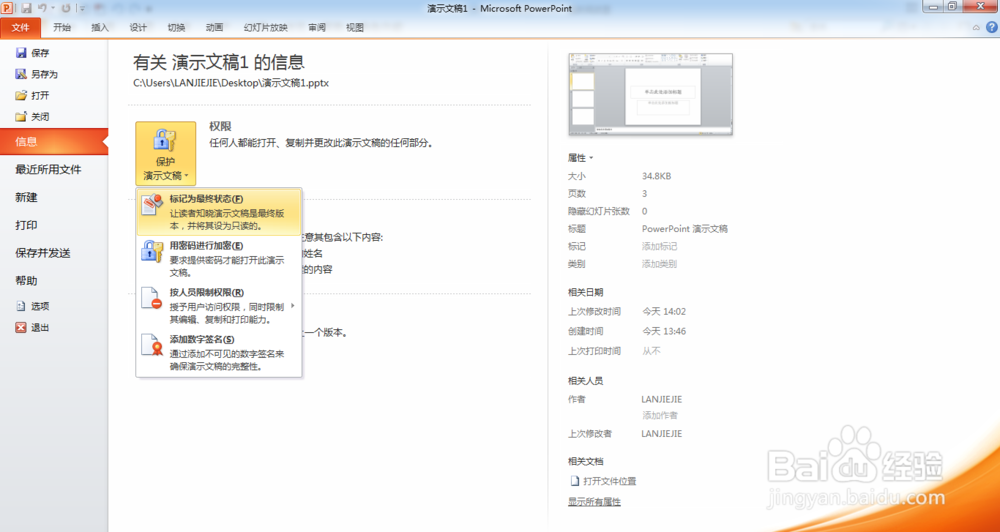Click the Permissions (权限) heading text
Image resolution: width=1000 pixels, height=532 pixels.
pos(220,127)
